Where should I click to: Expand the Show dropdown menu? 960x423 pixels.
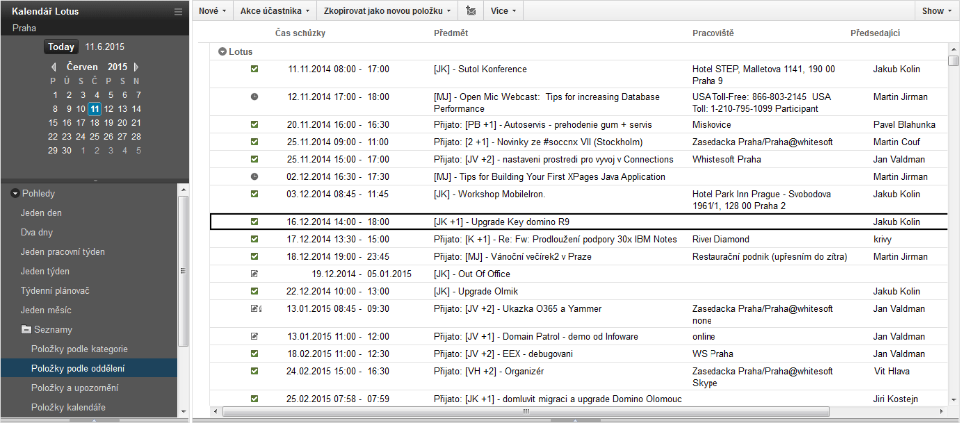coord(936,11)
